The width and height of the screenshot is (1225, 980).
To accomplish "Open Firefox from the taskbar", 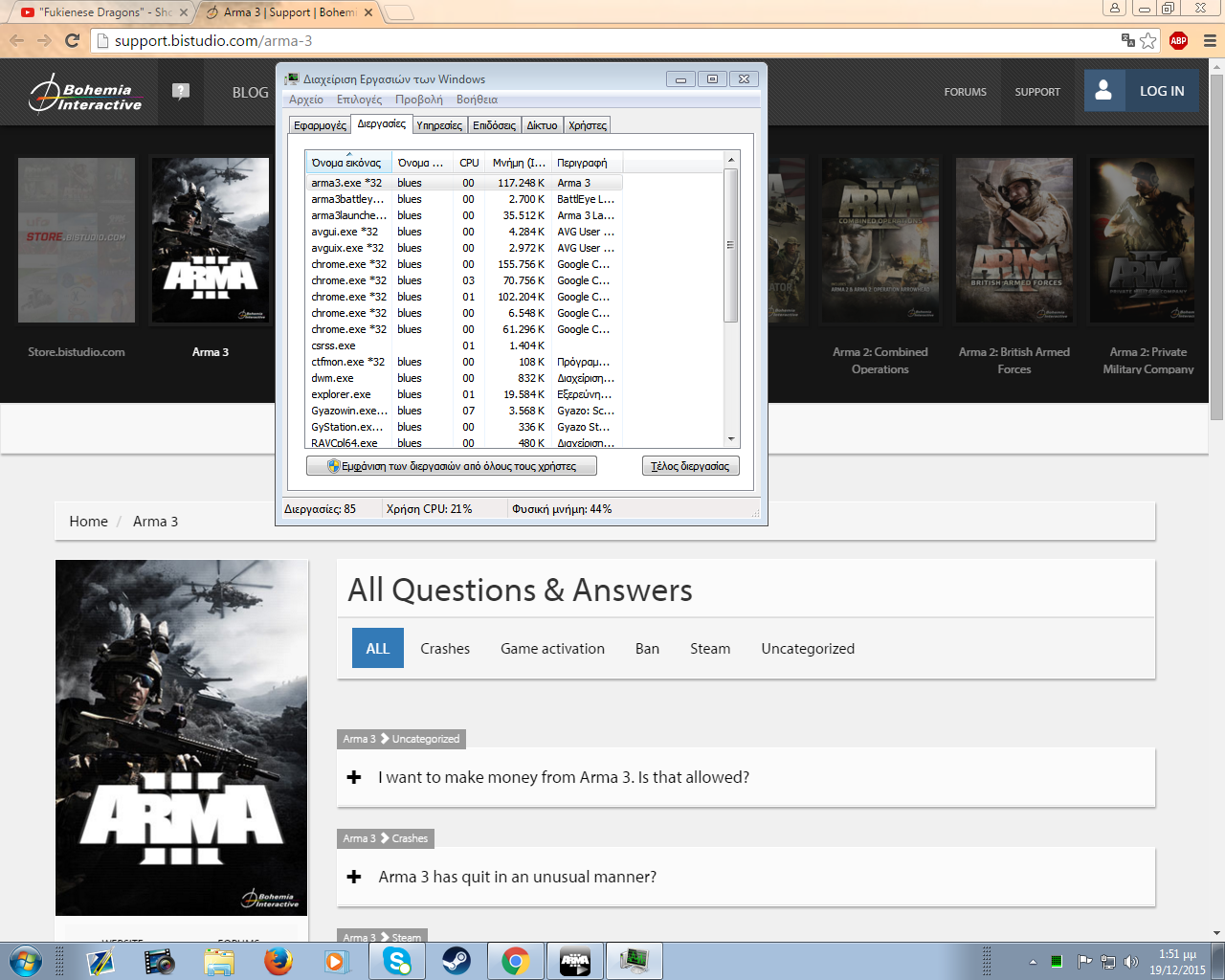I will pos(278,961).
